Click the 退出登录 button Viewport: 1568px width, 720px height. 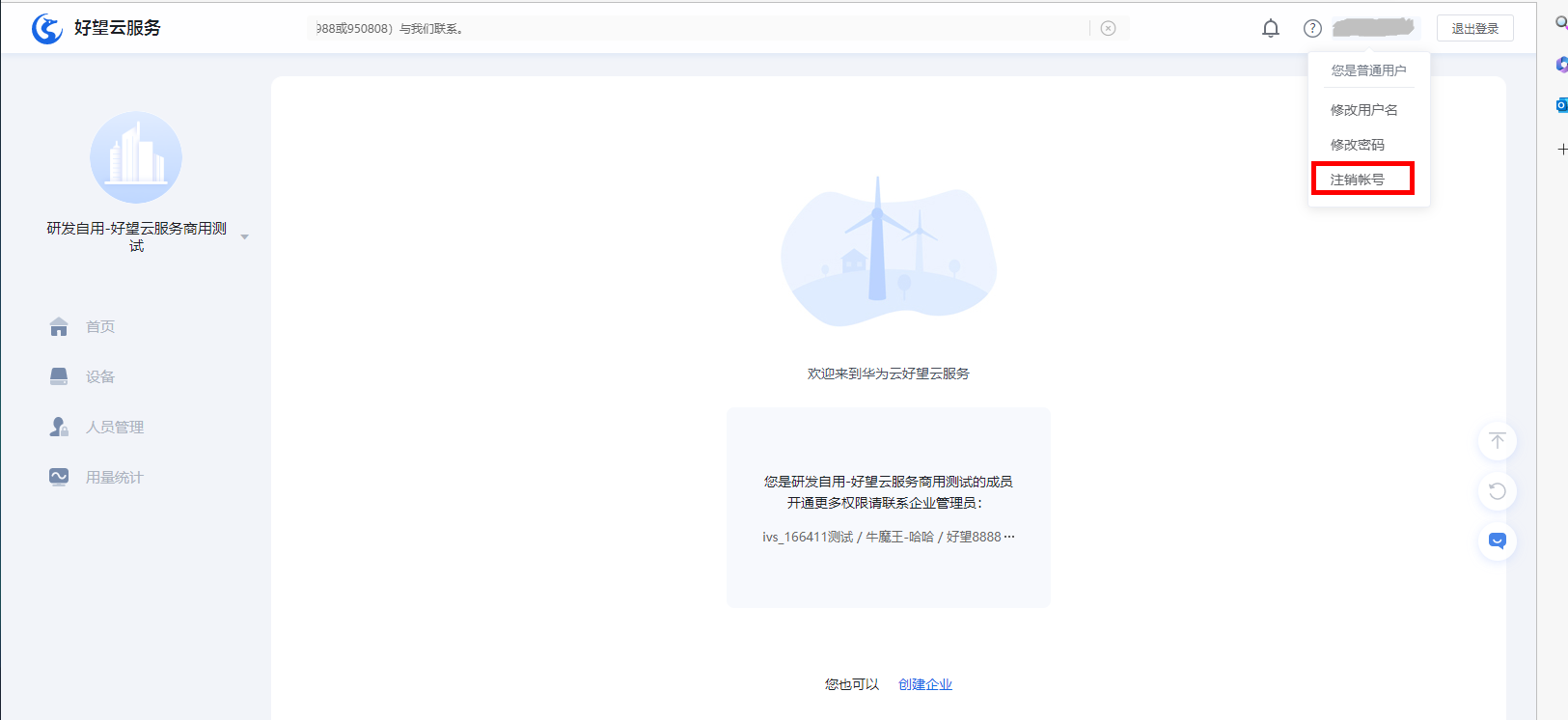point(1475,29)
